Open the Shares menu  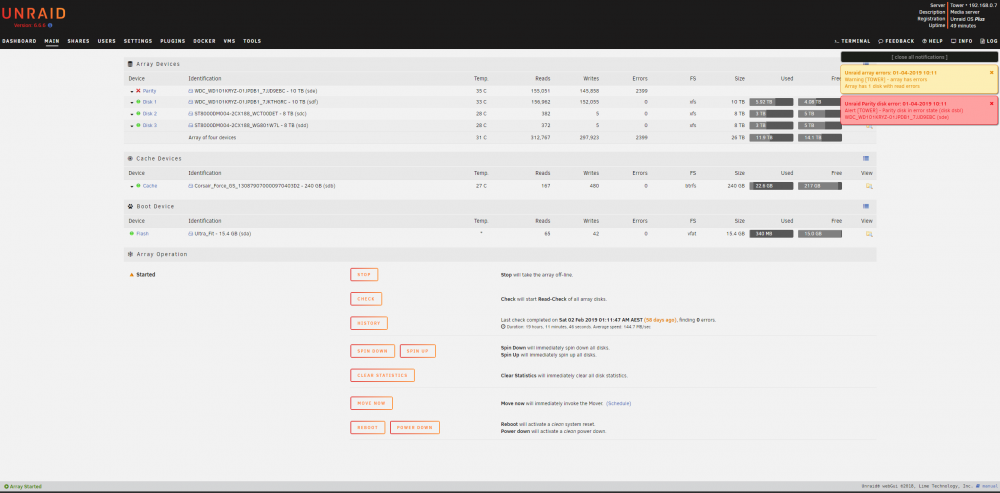(x=78, y=41)
